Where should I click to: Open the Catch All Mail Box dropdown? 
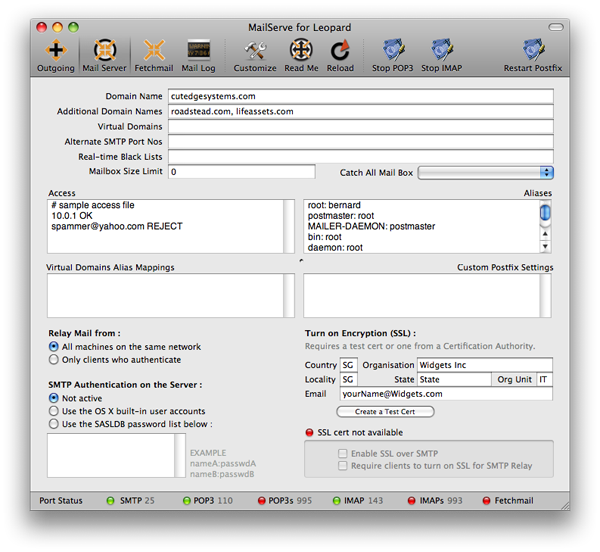pyautogui.click(x=485, y=173)
